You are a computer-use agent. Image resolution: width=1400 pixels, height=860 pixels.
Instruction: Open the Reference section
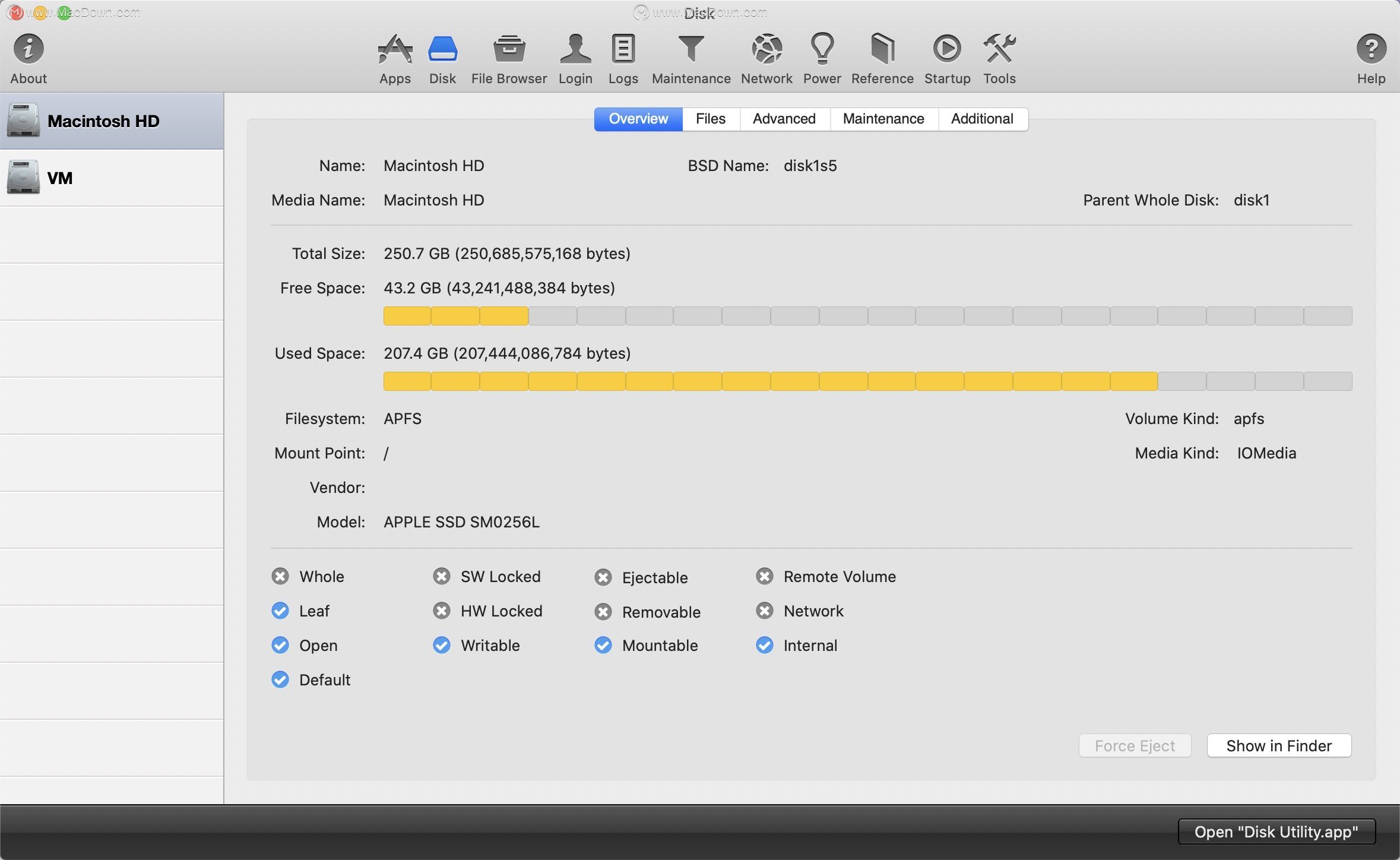click(882, 58)
